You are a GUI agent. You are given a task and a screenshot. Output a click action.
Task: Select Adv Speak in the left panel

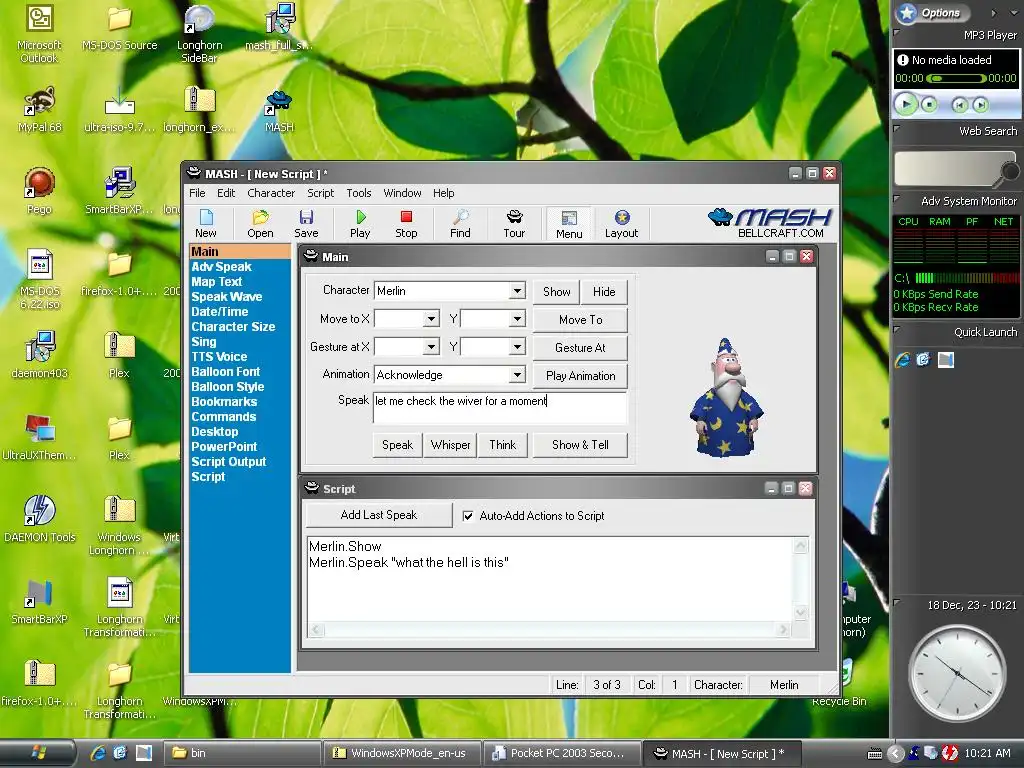(x=221, y=266)
